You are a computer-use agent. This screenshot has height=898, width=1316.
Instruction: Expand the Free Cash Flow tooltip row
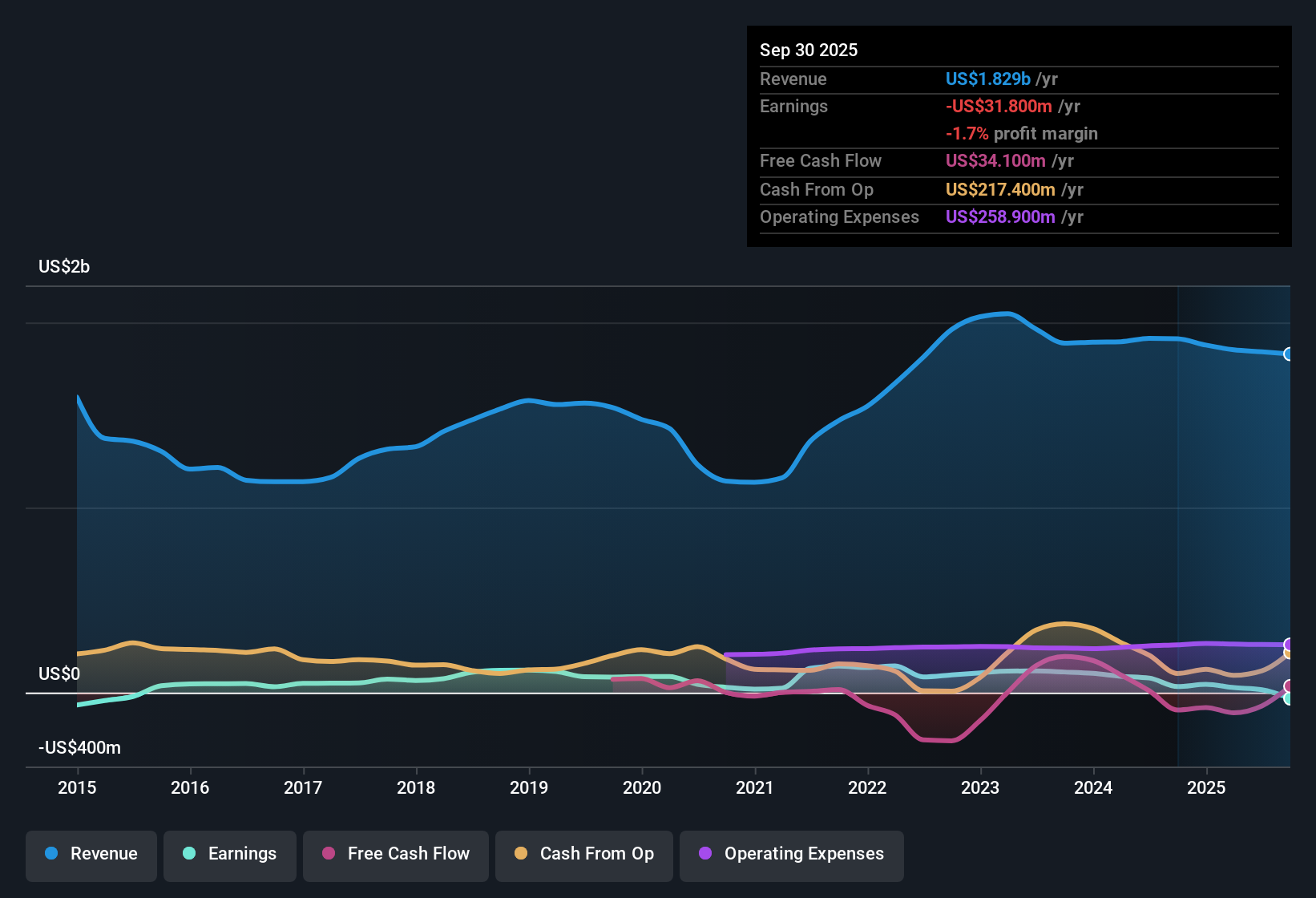(821, 161)
